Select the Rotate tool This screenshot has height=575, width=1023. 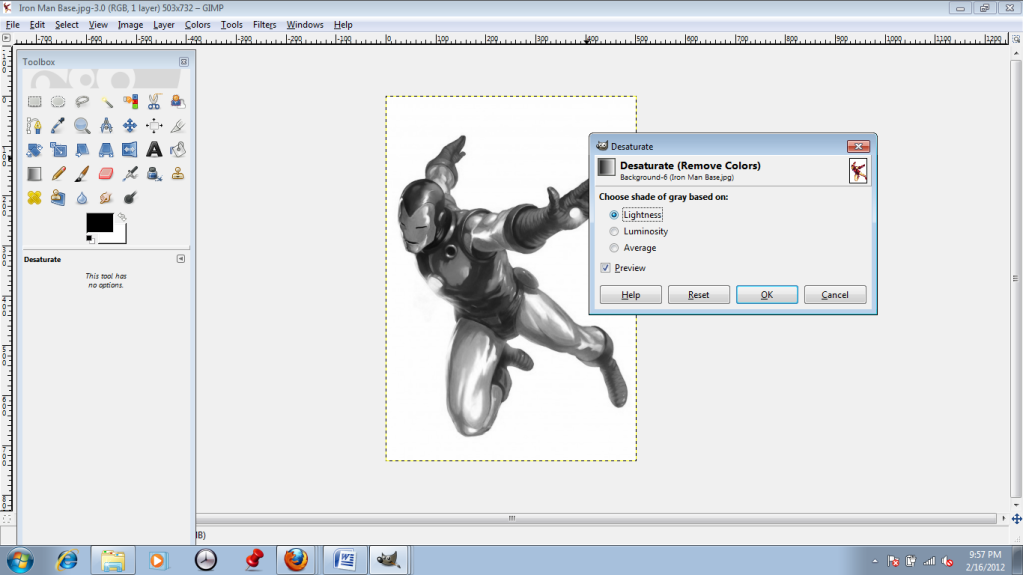pos(34,149)
